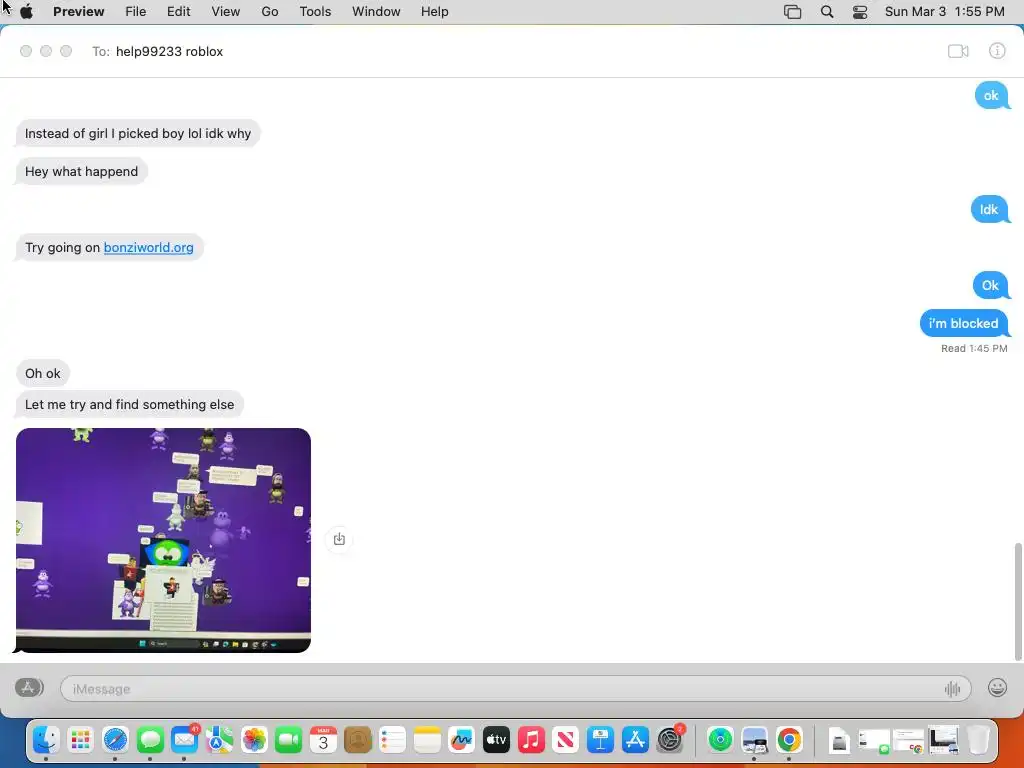Open the Edit menu

178,12
